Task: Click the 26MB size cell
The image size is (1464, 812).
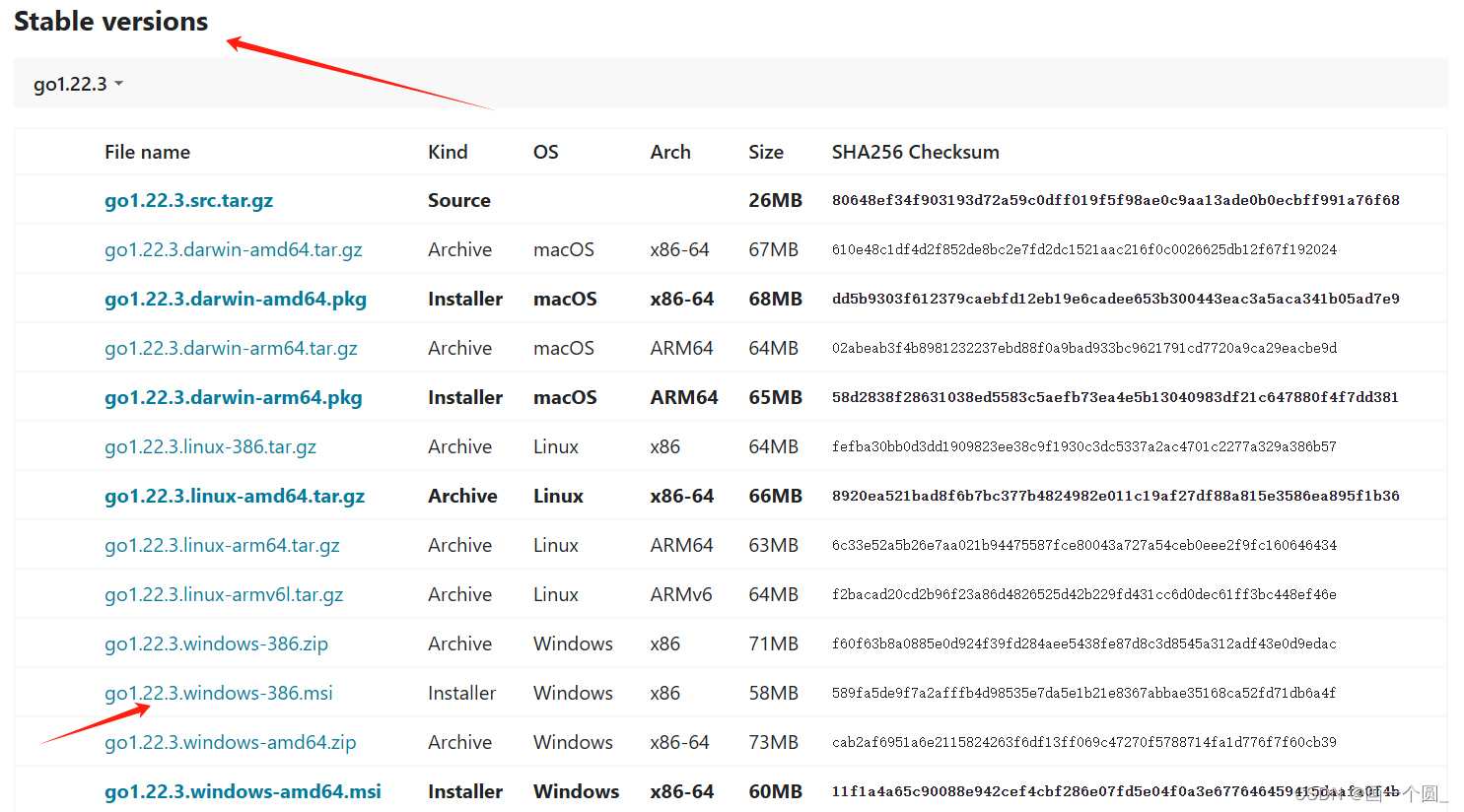Action: pos(775,200)
